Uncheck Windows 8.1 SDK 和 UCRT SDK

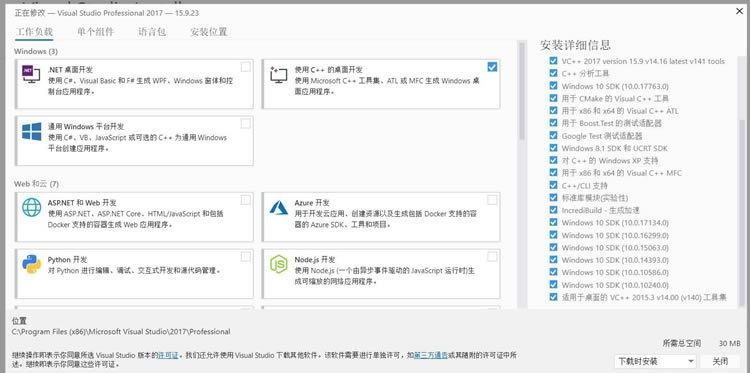pos(553,148)
